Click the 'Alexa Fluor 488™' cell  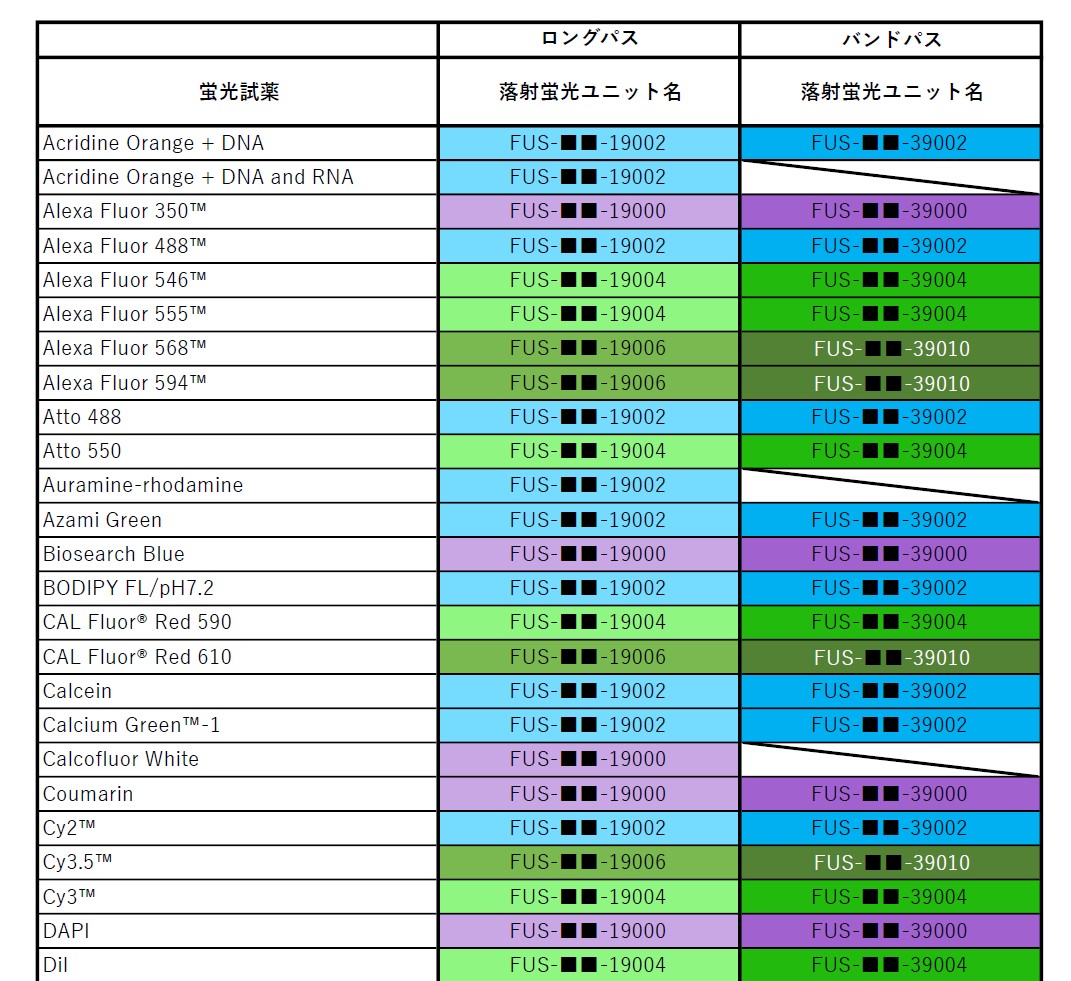click(238, 246)
